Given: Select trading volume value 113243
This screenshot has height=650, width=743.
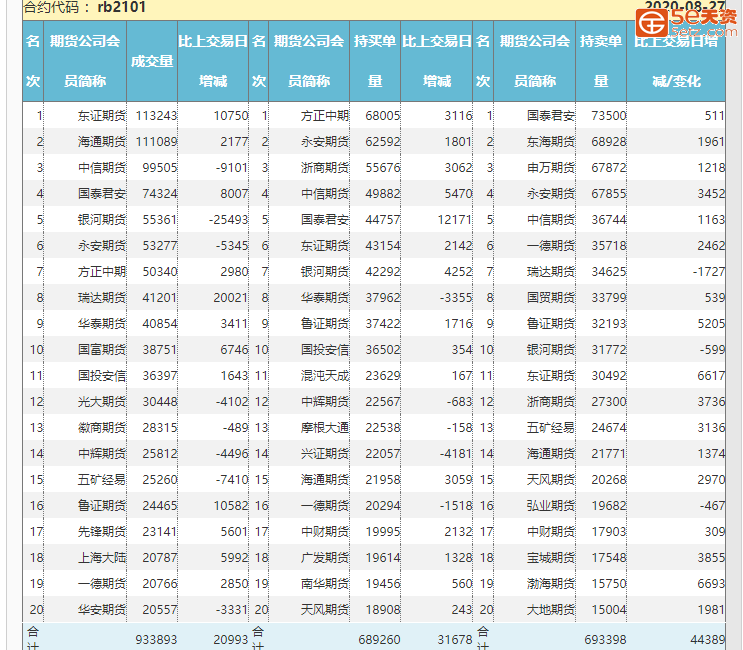Looking at the screenshot, I should coord(156,116).
